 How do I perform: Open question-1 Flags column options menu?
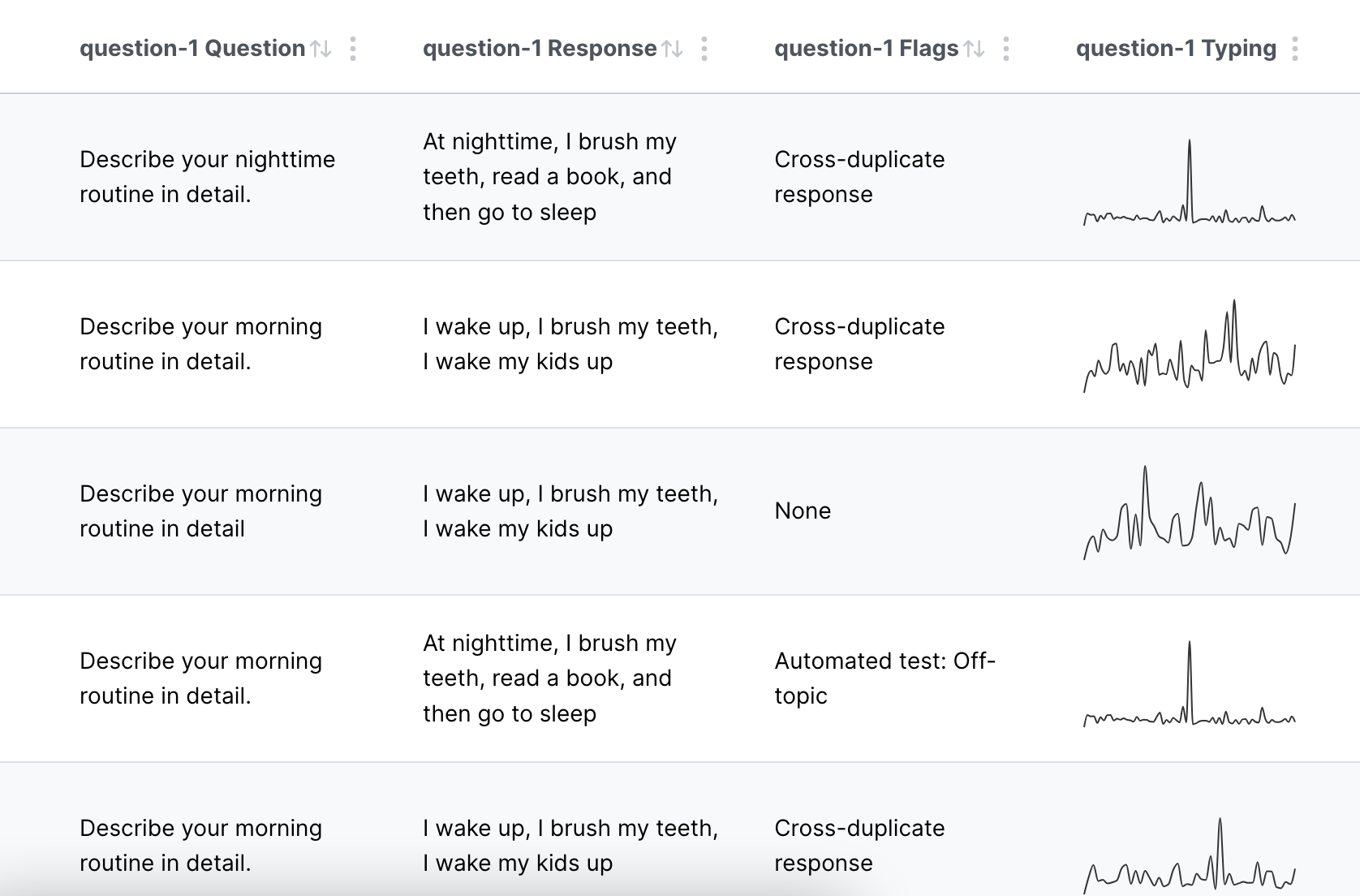1005,49
